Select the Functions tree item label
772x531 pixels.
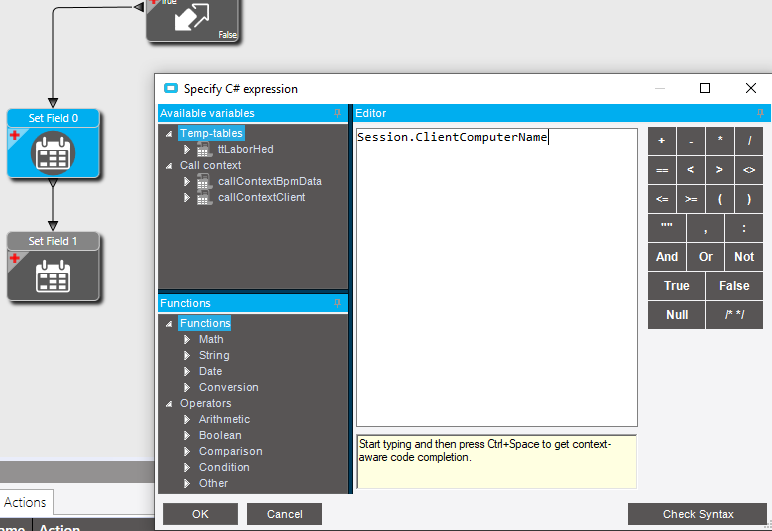click(205, 323)
